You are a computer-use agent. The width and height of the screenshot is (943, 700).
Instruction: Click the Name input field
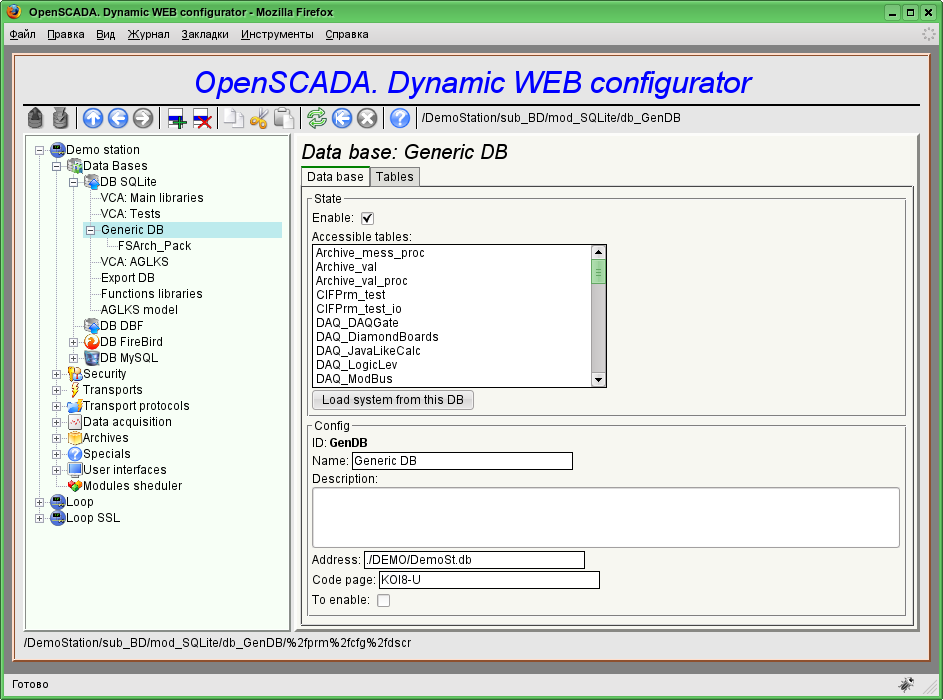[462, 461]
